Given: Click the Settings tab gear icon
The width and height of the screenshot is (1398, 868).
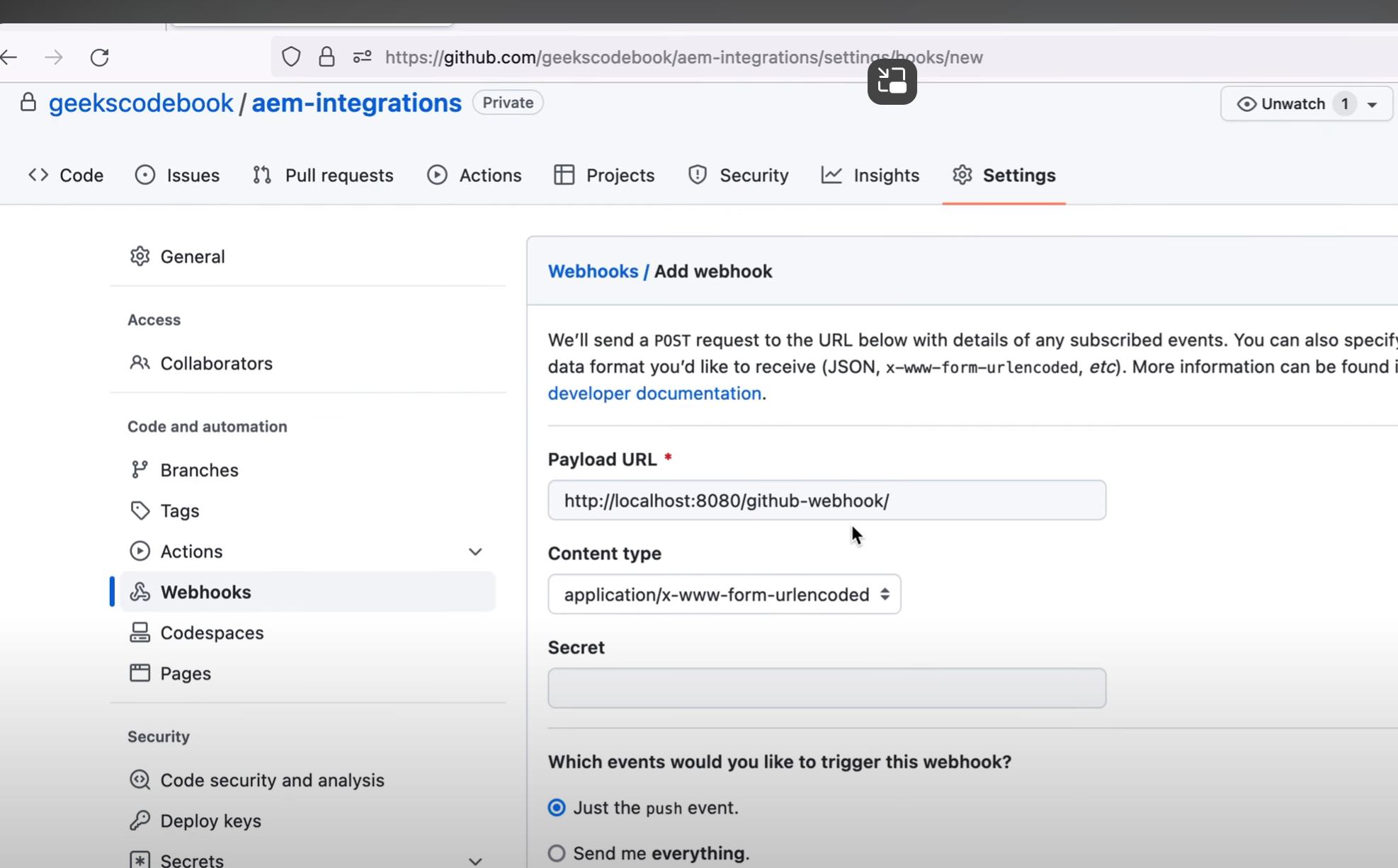Looking at the screenshot, I should click(962, 175).
